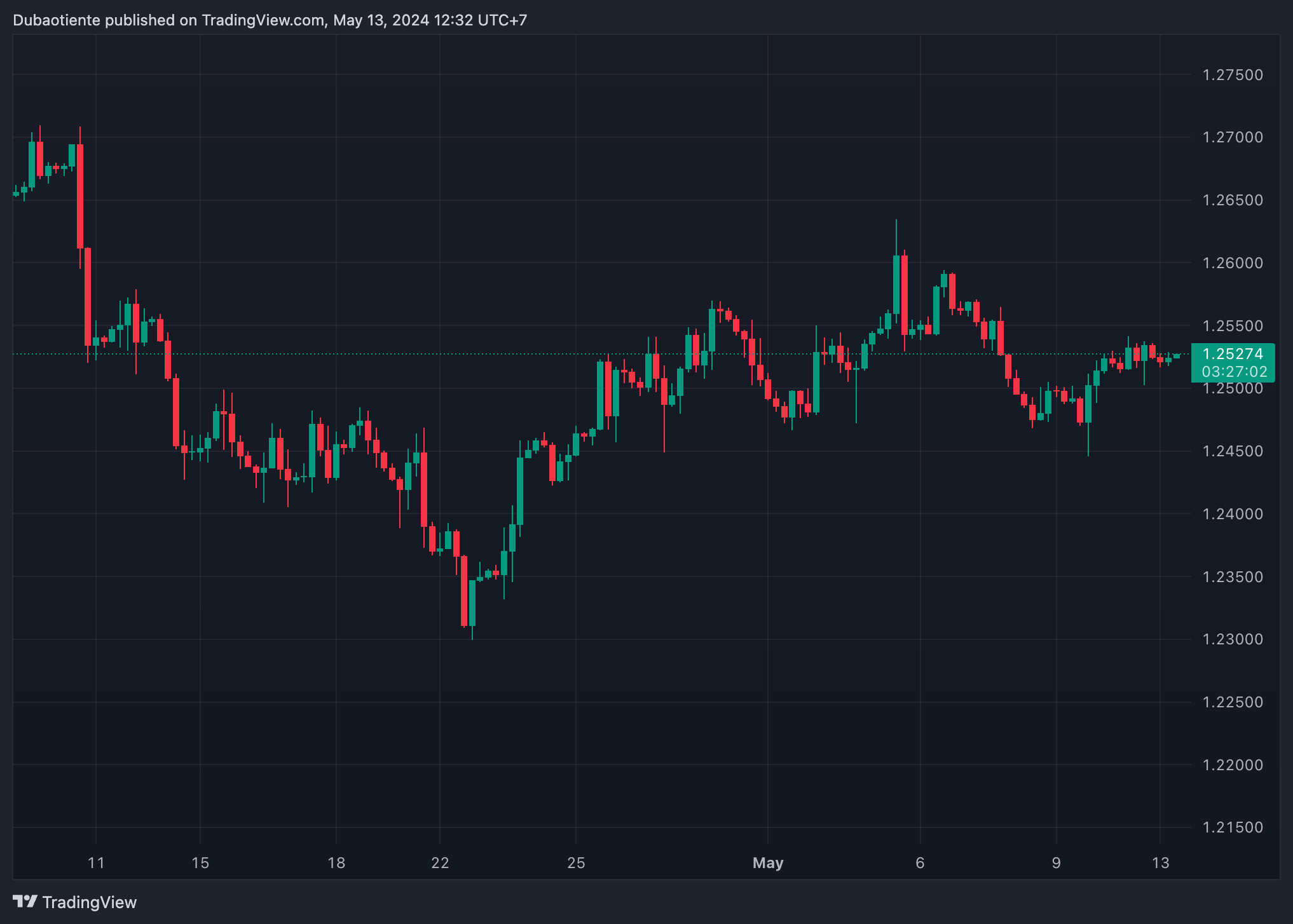Click the date label 15 on time axis
Viewport: 1293px width, 924px height.
click(200, 863)
